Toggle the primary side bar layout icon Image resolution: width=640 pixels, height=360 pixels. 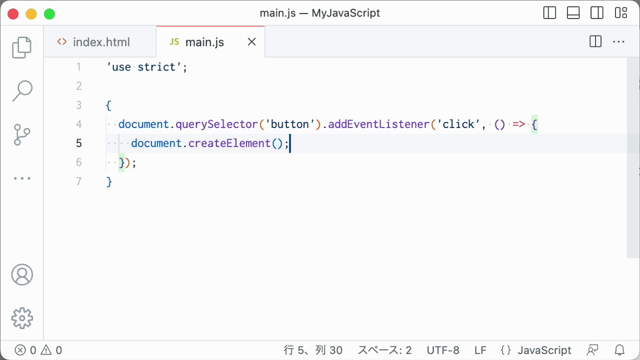[x=549, y=13]
